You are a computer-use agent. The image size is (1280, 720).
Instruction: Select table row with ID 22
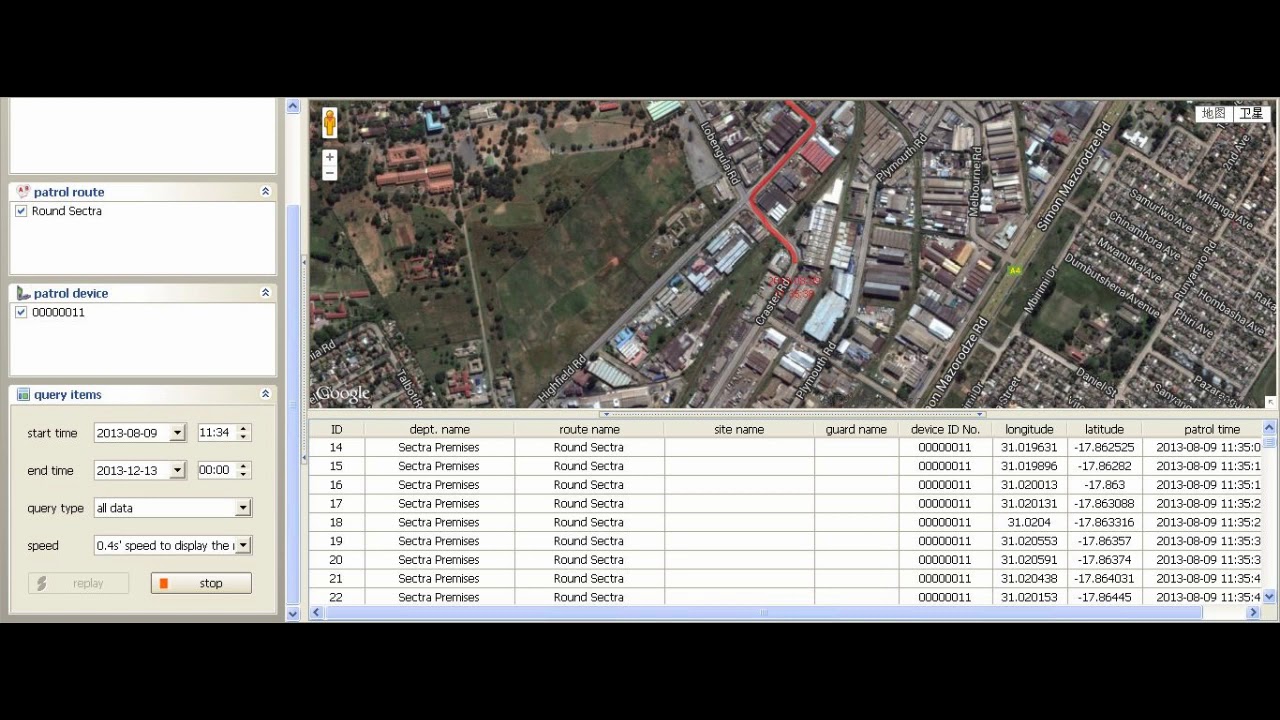click(785, 597)
